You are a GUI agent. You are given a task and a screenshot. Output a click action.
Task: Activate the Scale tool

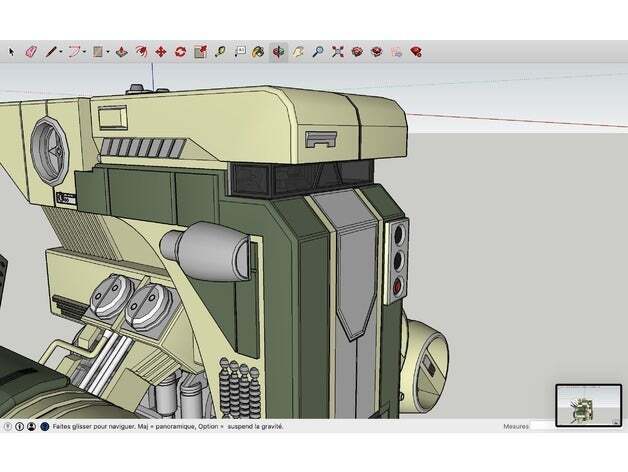tap(200, 50)
